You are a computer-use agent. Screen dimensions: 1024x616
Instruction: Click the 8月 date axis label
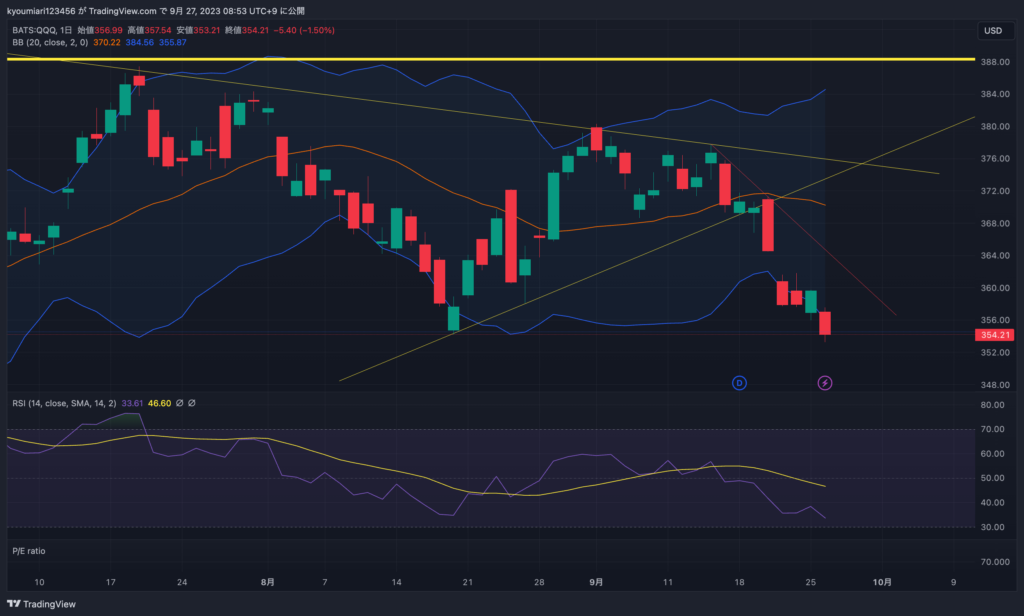267,582
